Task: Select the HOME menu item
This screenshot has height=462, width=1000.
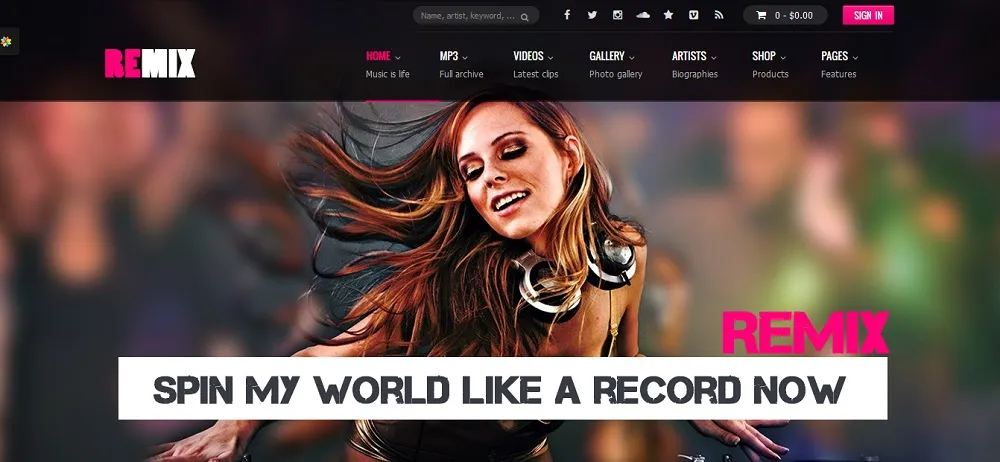Action: pyautogui.click(x=378, y=56)
